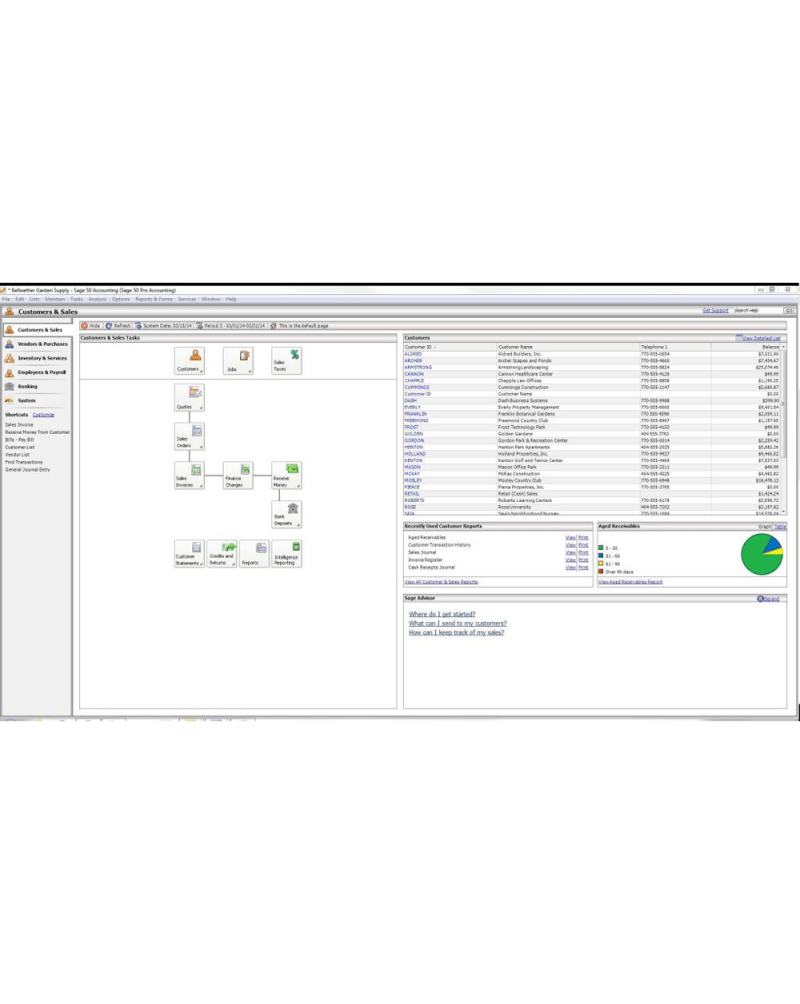Open the Customers task icon

pos(189,360)
